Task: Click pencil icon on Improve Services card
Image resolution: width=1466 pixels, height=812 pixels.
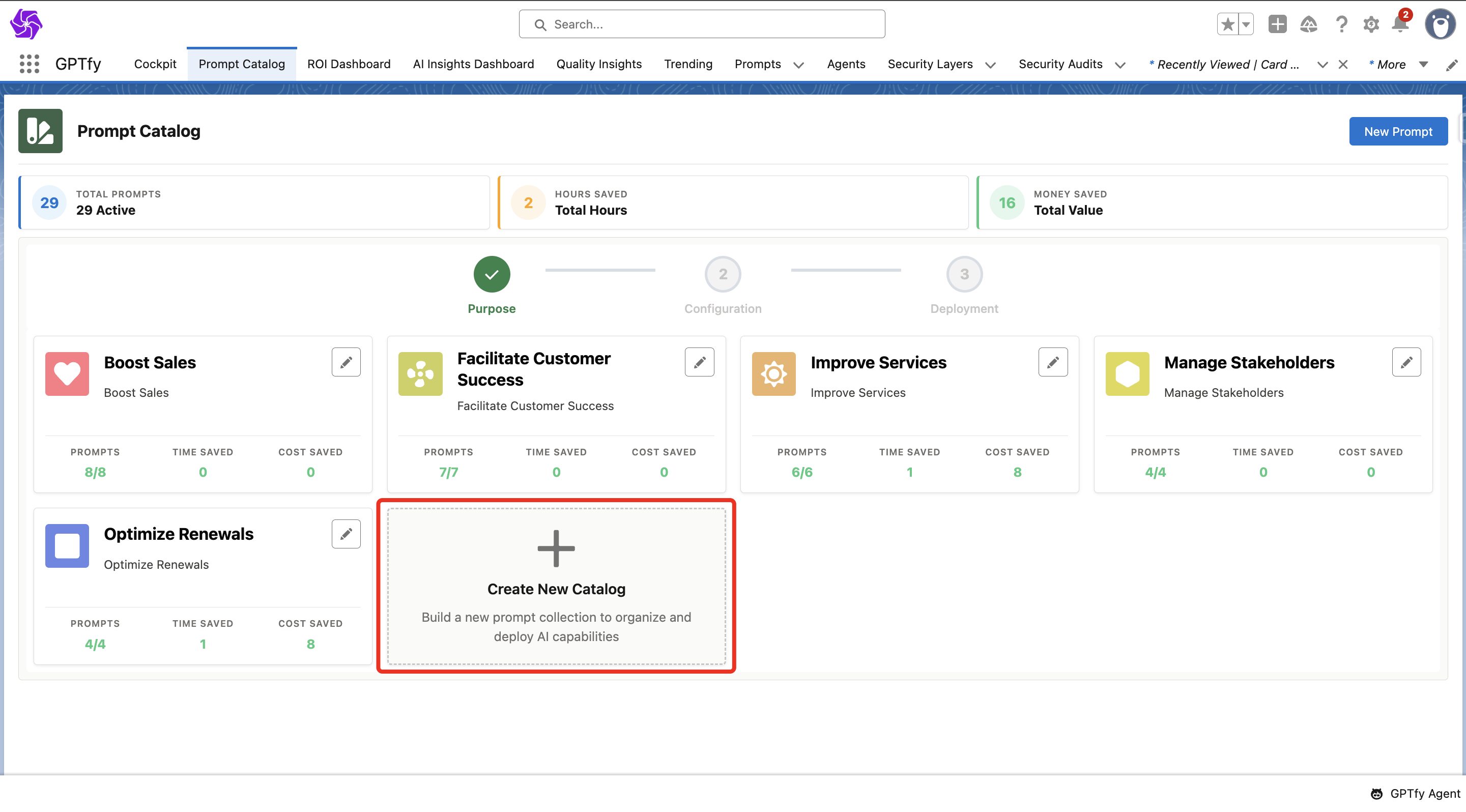Action: 1052,362
